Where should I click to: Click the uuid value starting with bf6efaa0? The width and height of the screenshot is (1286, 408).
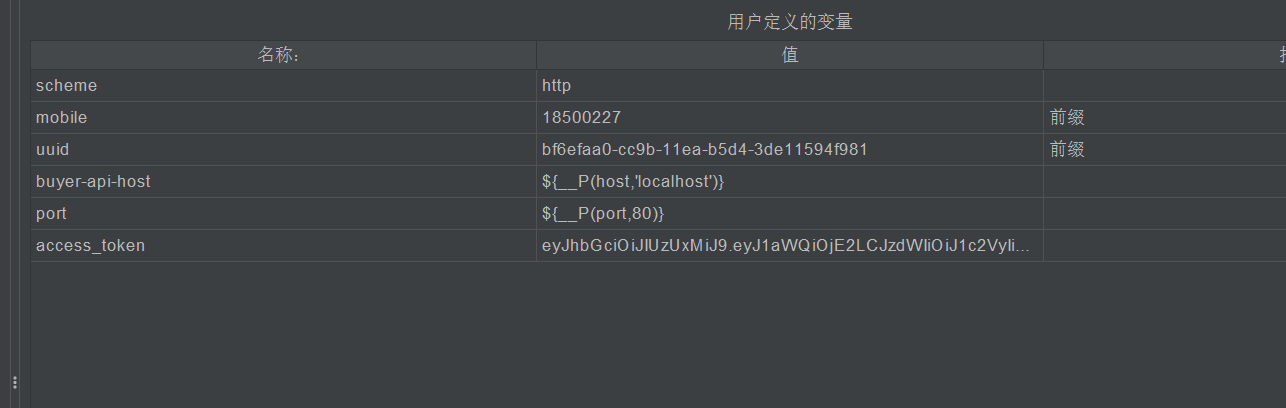[790, 150]
